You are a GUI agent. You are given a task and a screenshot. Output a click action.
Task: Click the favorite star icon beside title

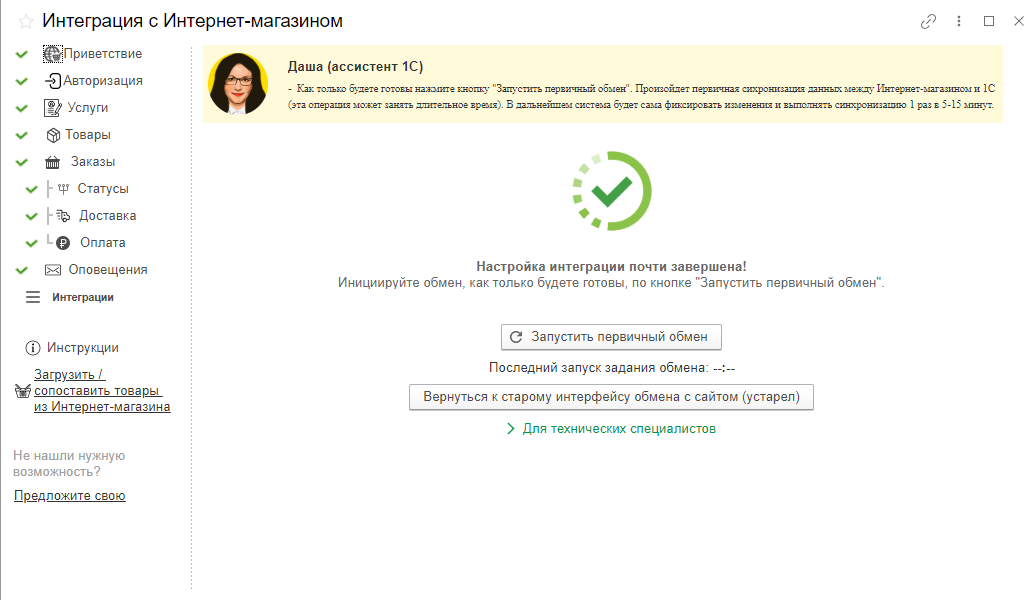click(26, 22)
